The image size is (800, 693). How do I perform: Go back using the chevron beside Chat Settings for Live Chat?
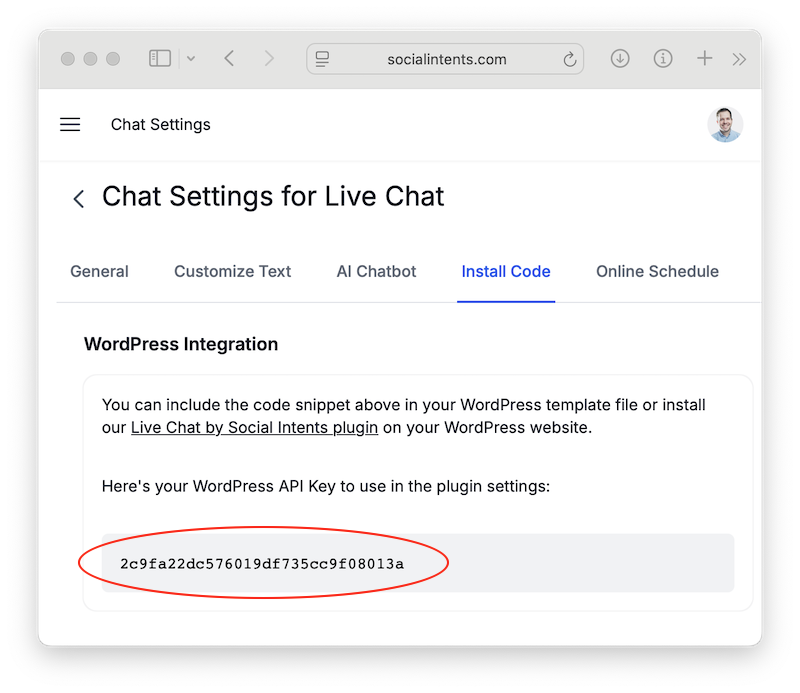(79, 199)
